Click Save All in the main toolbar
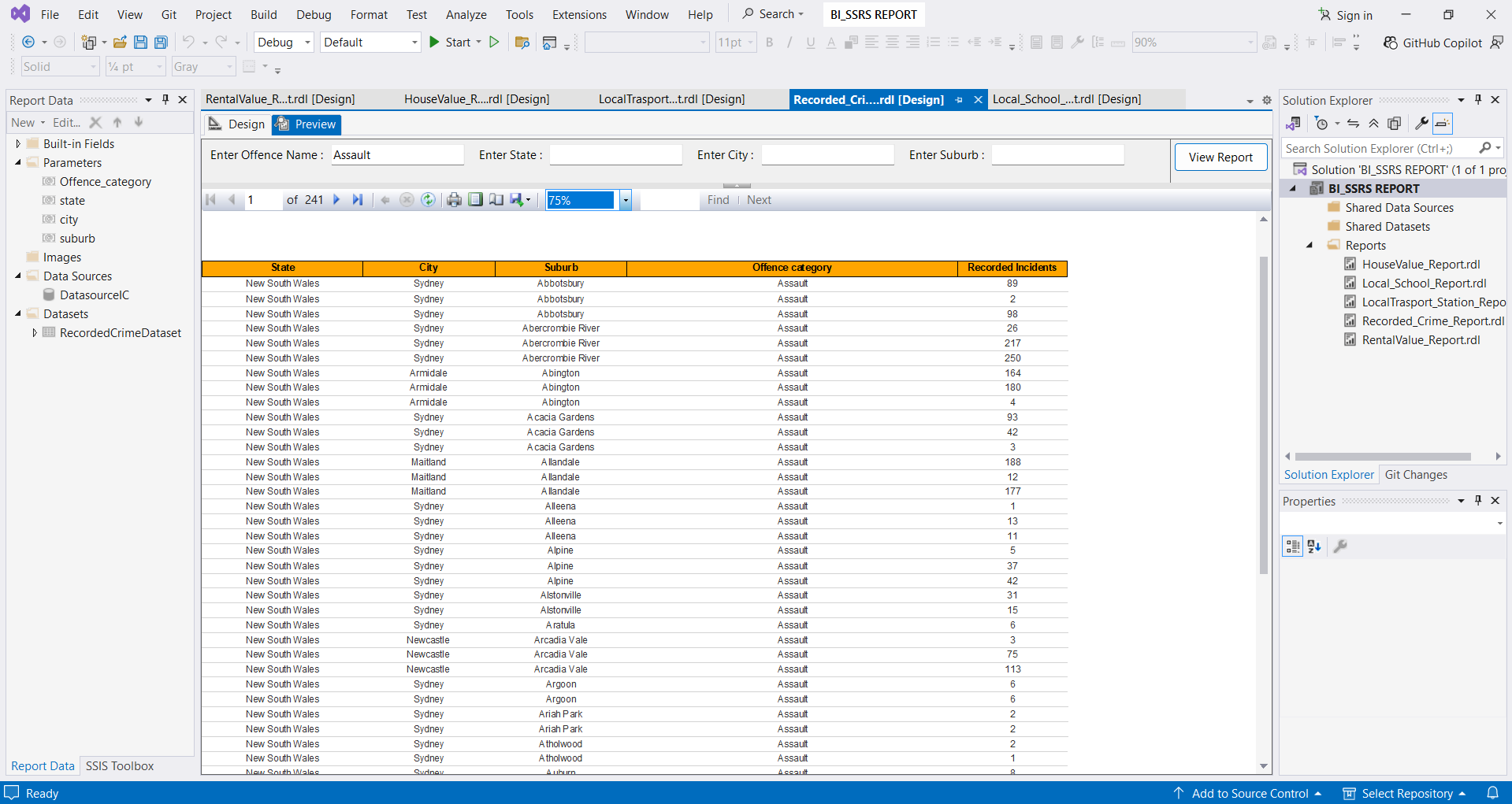The image size is (1512, 804). coord(161,43)
